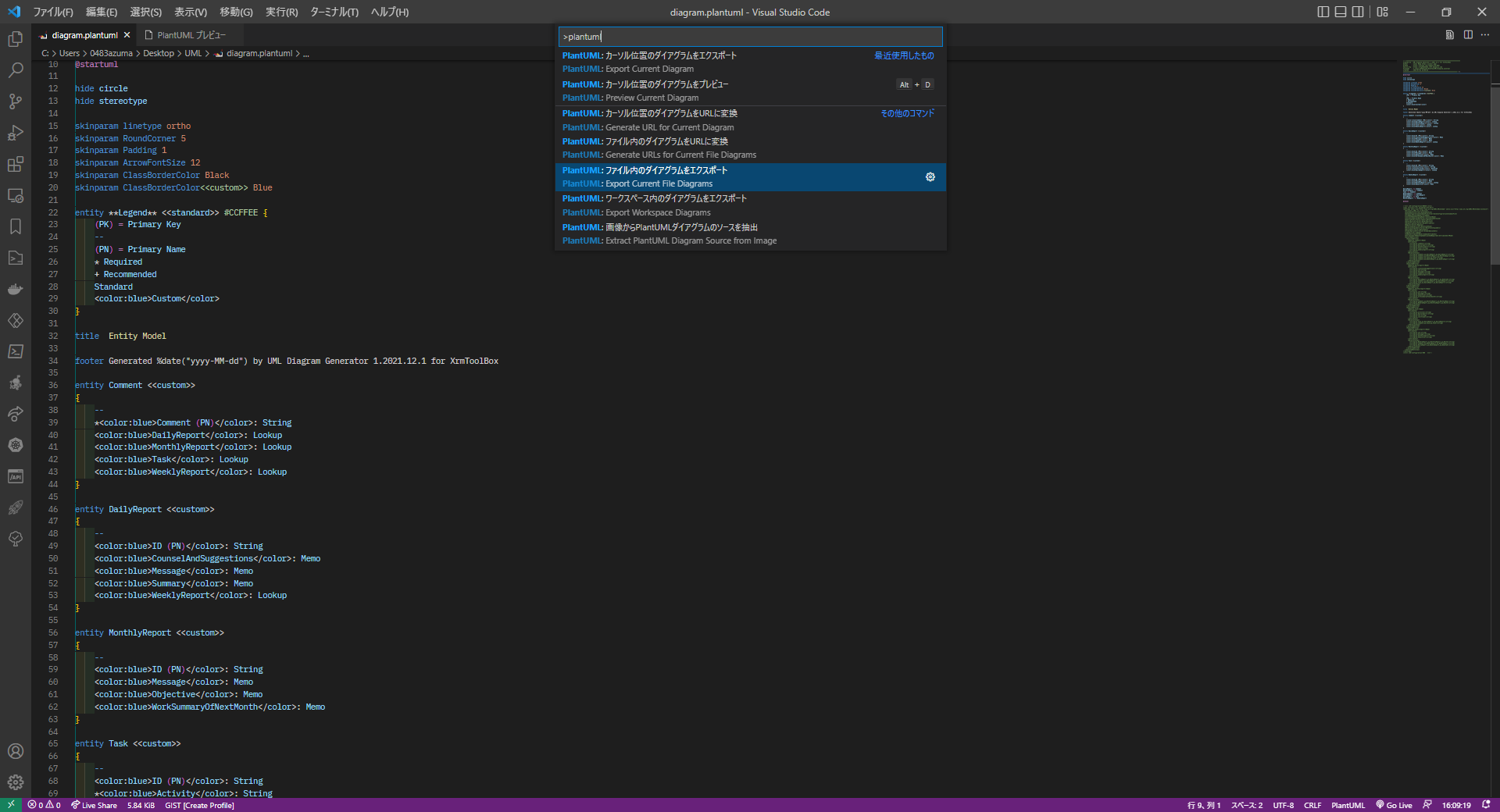Open the Remote Explorer view

point(15,195)
